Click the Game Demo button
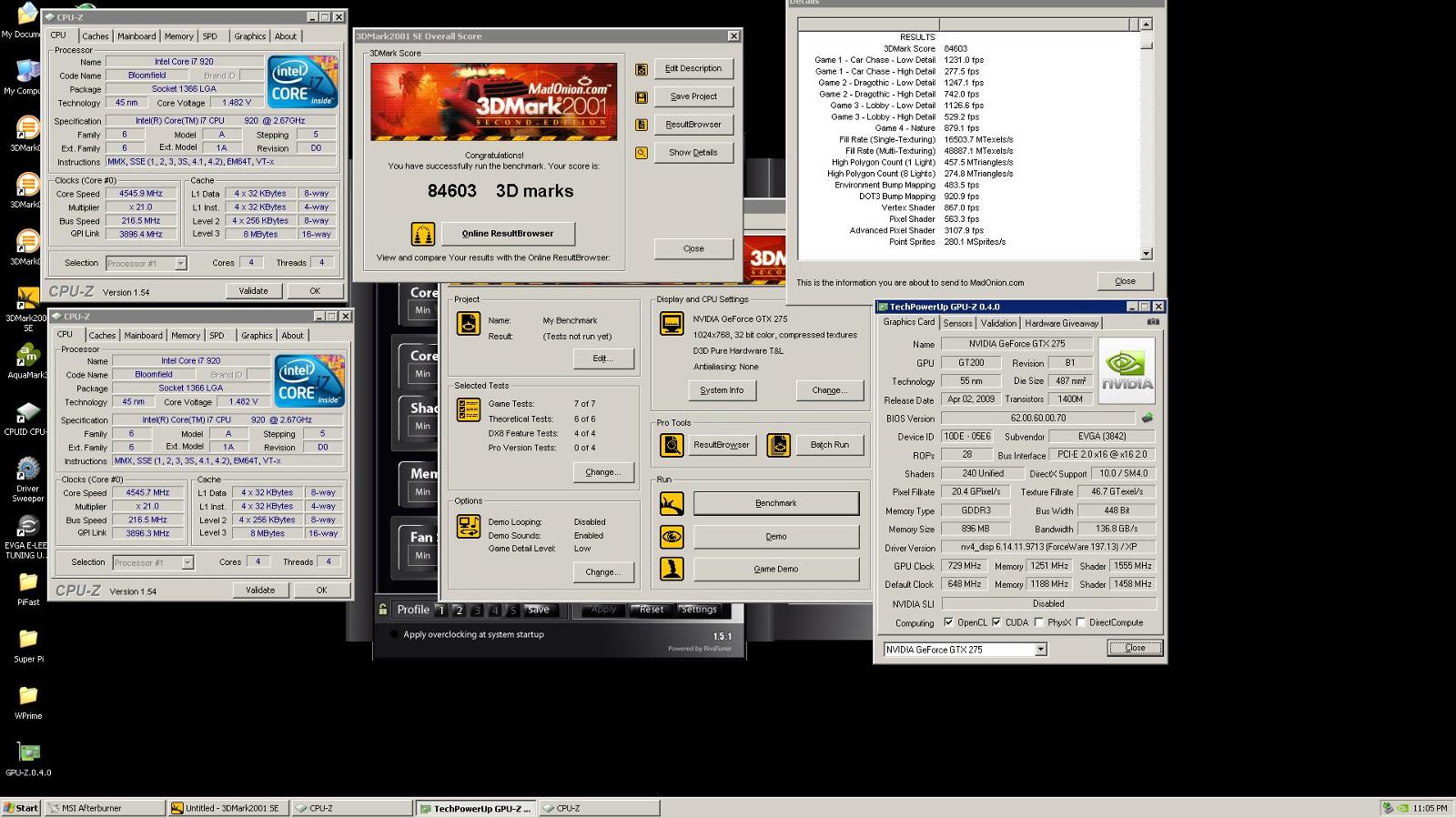Viewport: 1456px width, 818px height. click(x=776, y=569)
